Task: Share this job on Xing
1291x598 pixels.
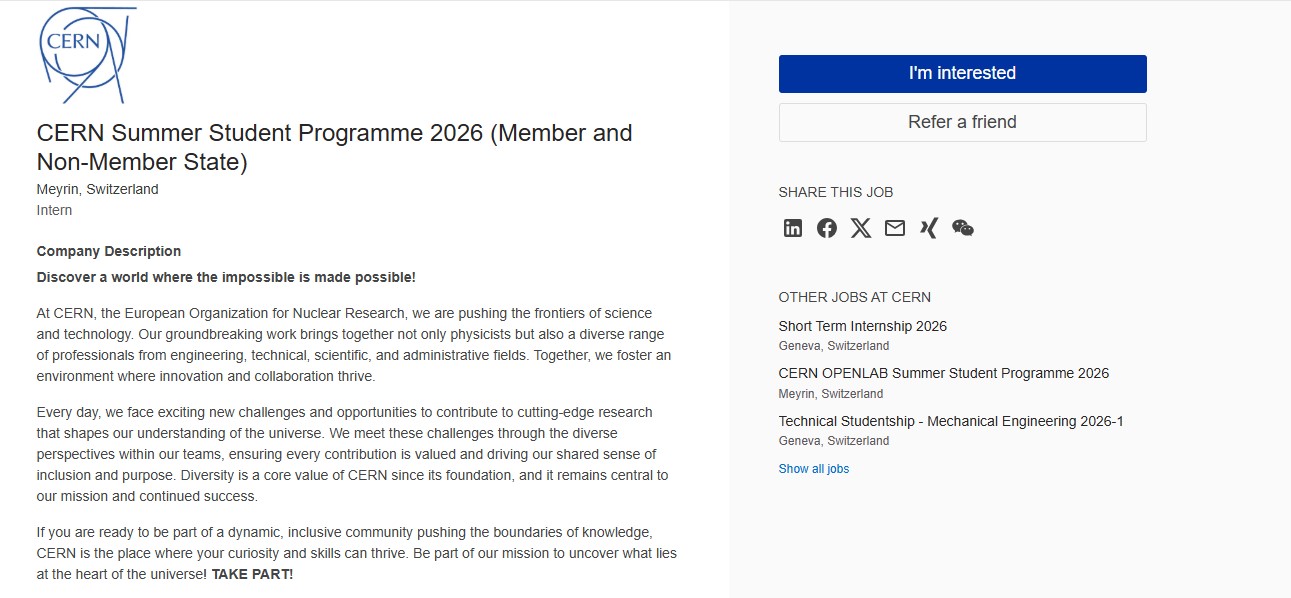Action: click(x=929, y=228)
